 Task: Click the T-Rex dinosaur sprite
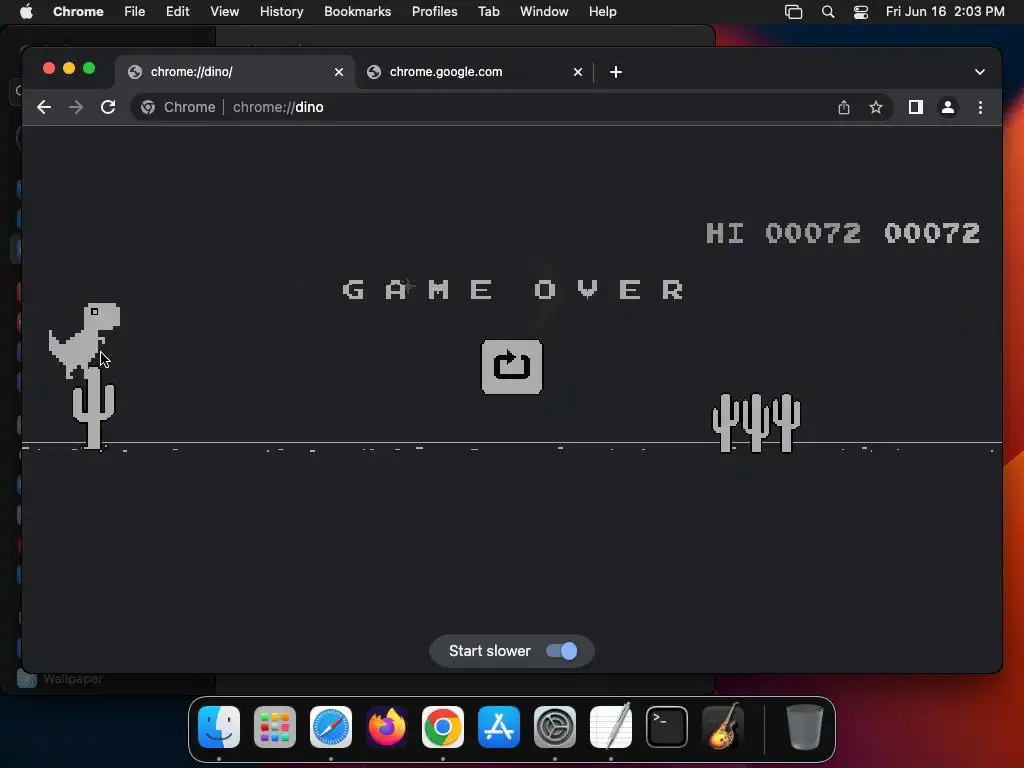tap(84, 340)
